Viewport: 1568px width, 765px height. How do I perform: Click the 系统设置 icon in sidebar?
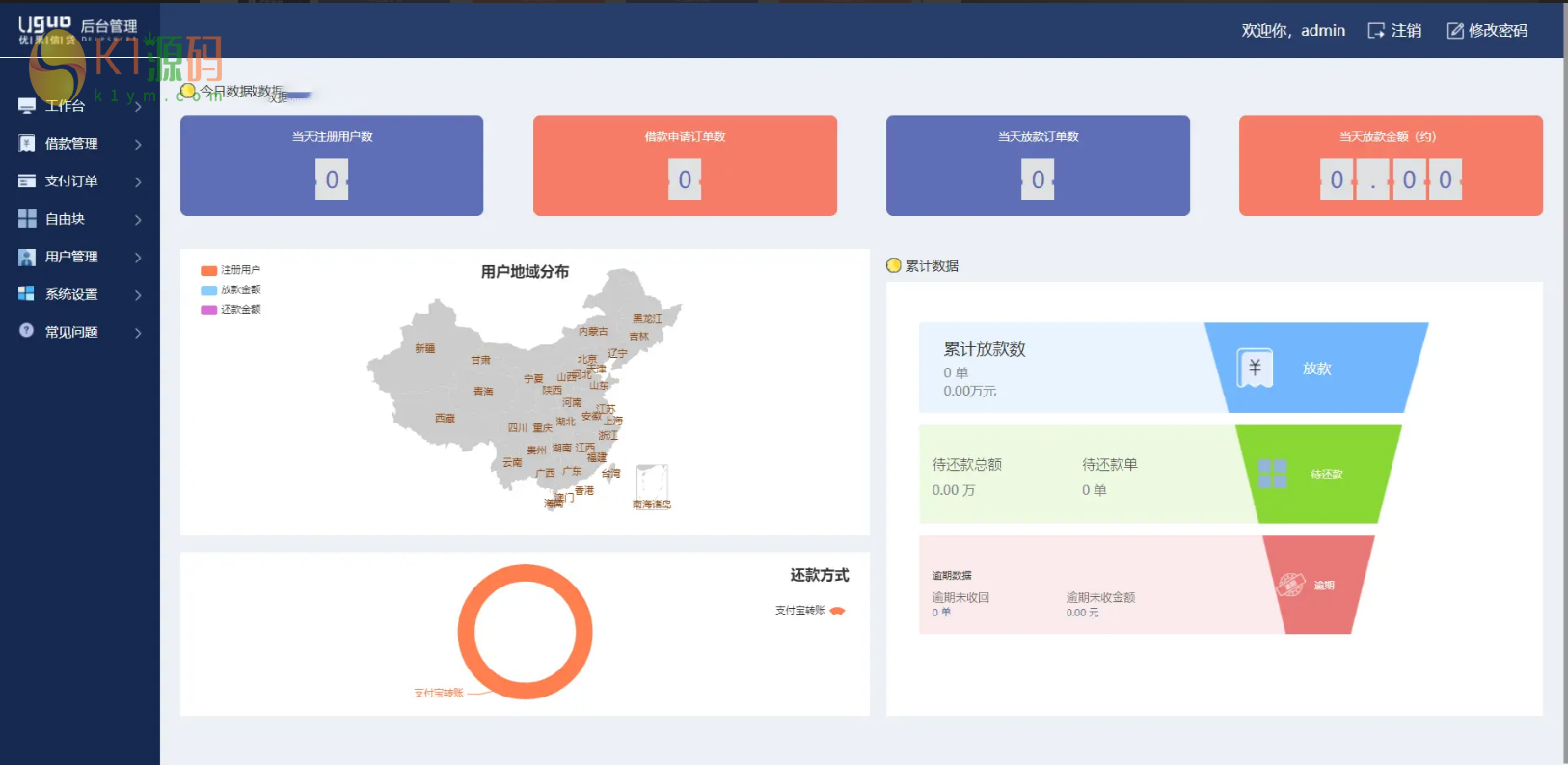pyautogui.click(x=27, y=294)
